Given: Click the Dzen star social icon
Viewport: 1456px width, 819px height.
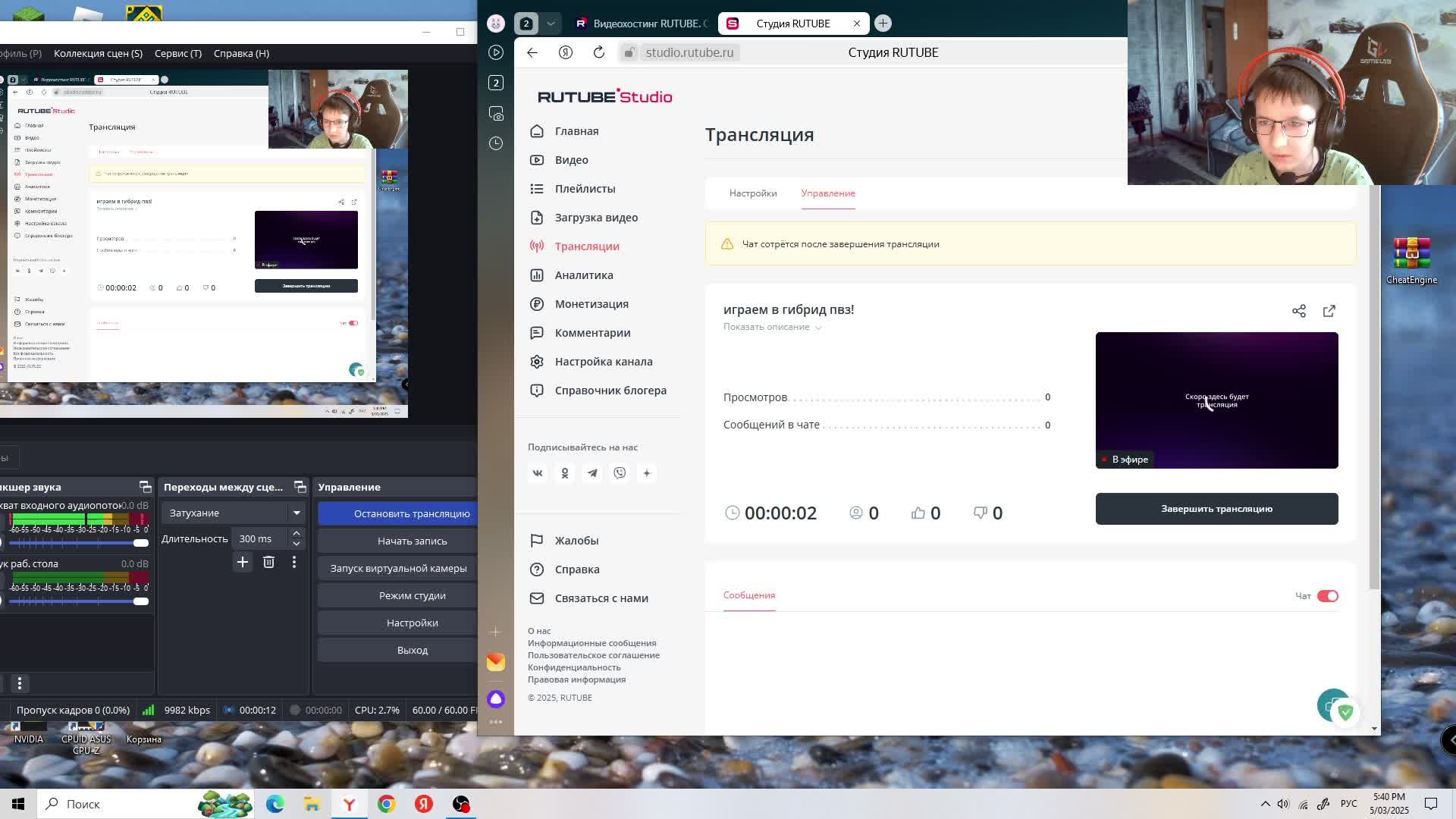Looking at the screenshot, I should pyautogui.click(x=647, y=473).
